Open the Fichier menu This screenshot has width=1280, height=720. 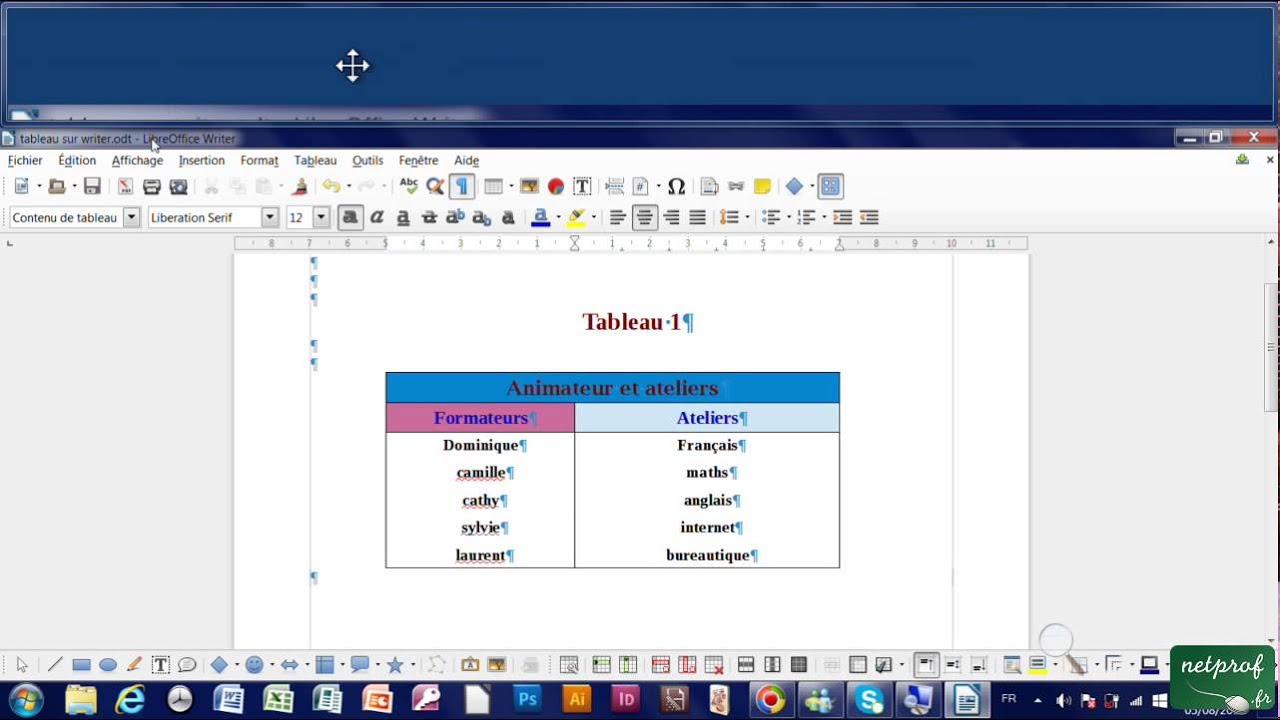25,160
